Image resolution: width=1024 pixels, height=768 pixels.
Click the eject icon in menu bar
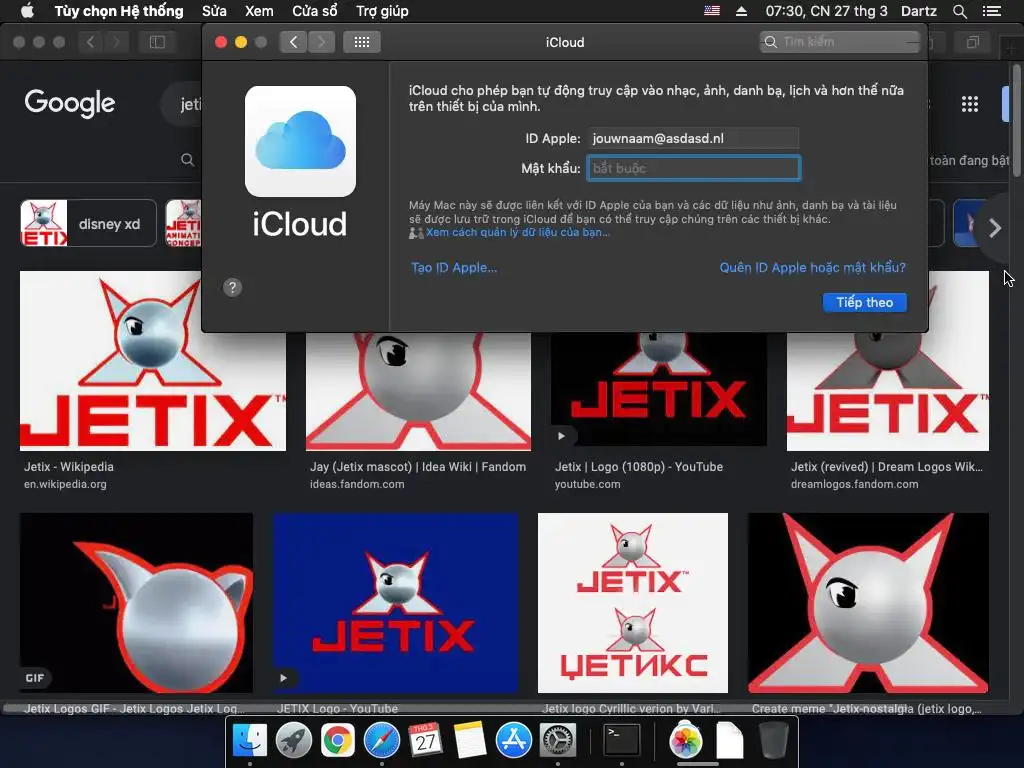741,11
